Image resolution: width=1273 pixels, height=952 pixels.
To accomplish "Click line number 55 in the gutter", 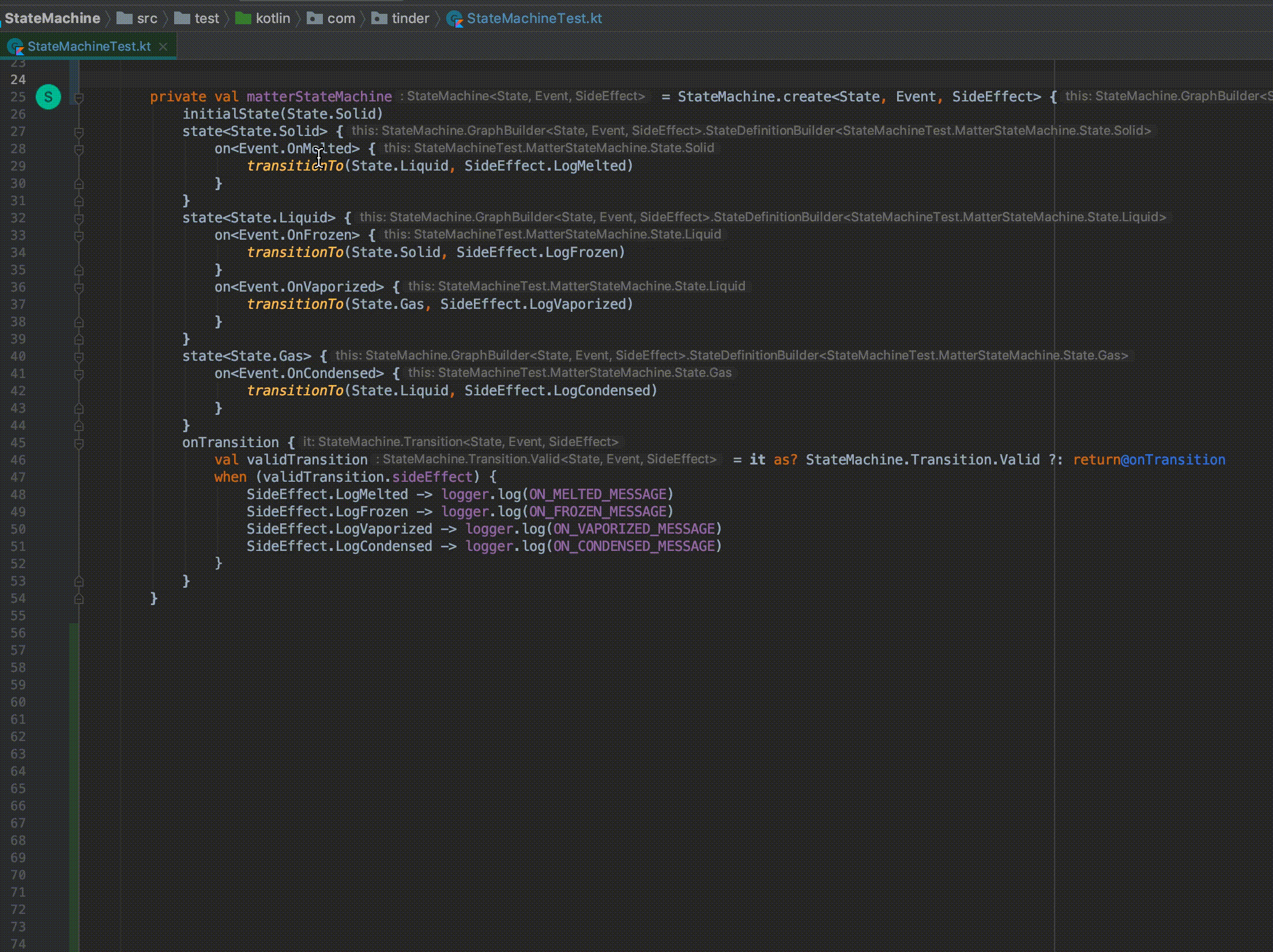I will tap(18, 615).
